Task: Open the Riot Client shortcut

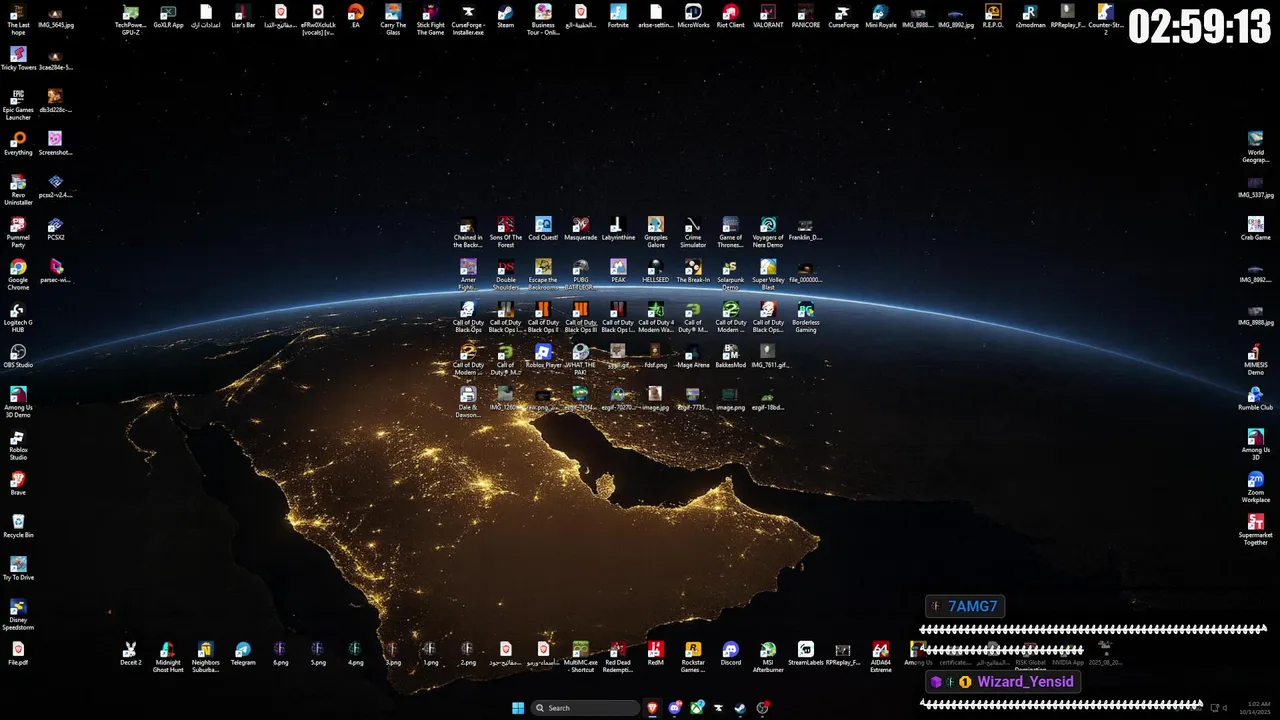Action: click(731, 16)
